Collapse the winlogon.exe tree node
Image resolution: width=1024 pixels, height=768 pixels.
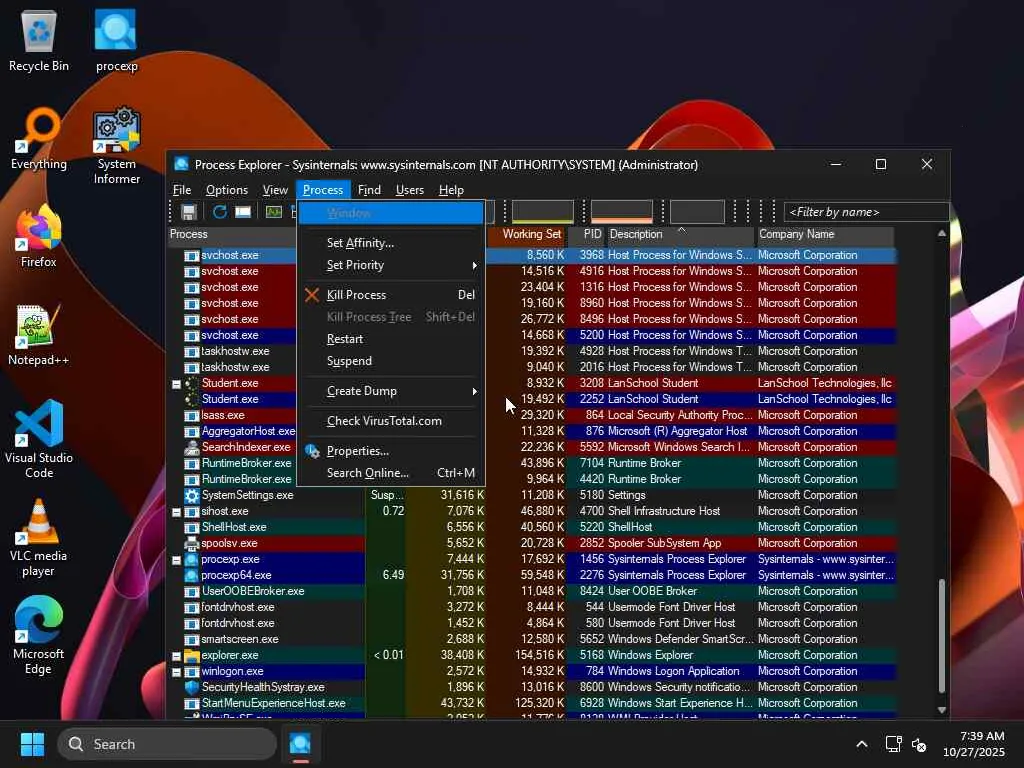(x=176, y=672)
